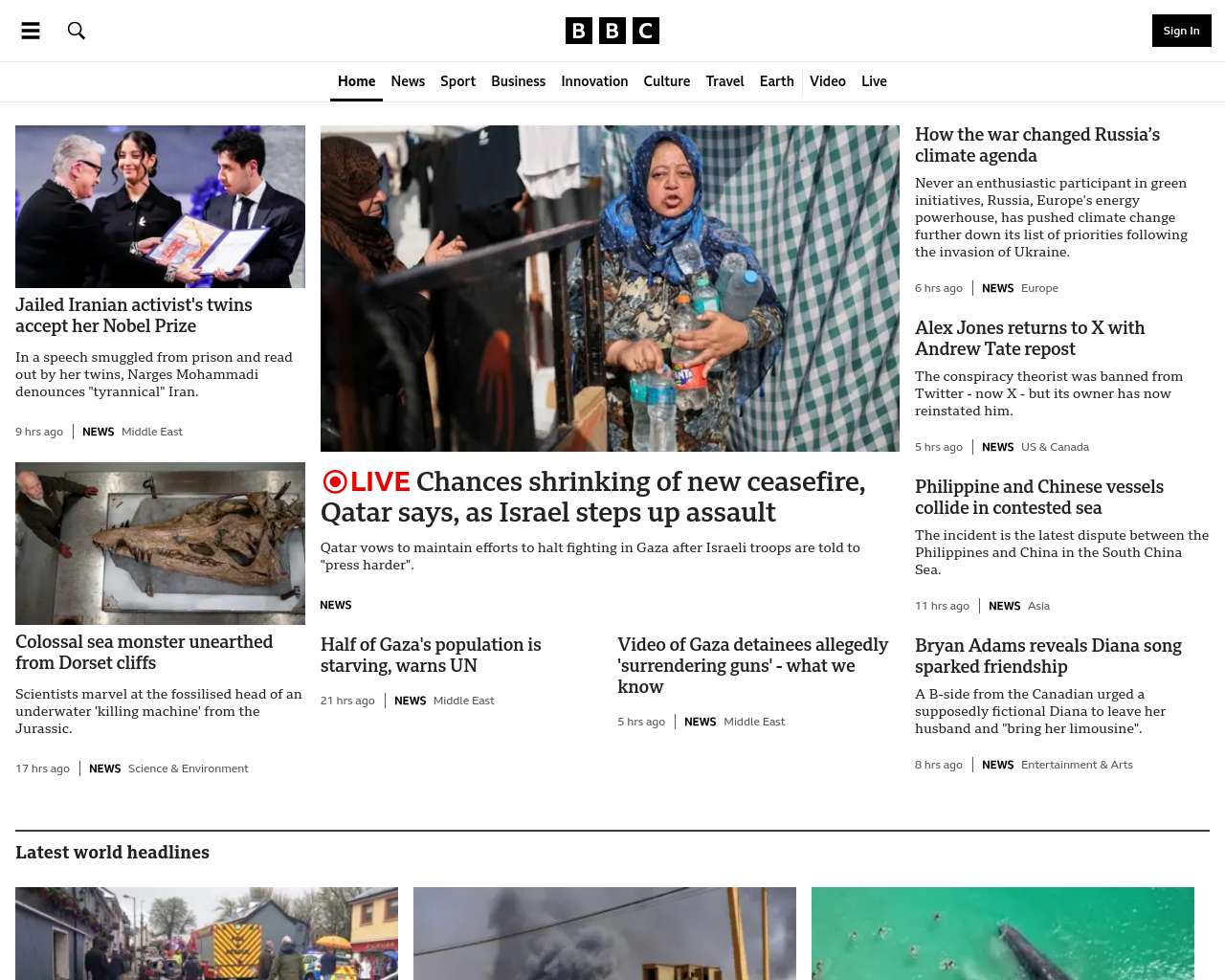Open Philippine and Chinese vessels collide headline
This screenshot has height=980, width=1225.
click(1039, 498)
